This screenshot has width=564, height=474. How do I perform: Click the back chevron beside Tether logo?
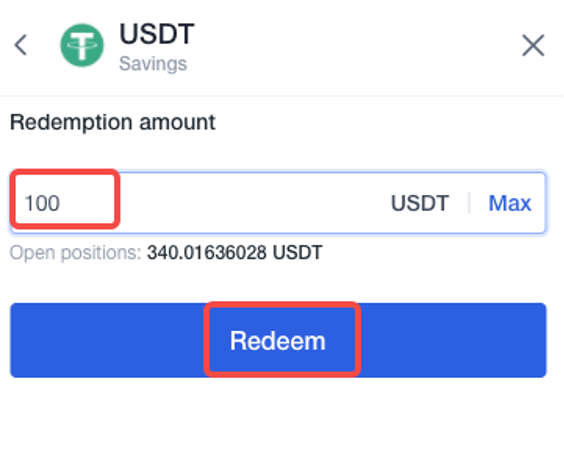tap(21, 45)
